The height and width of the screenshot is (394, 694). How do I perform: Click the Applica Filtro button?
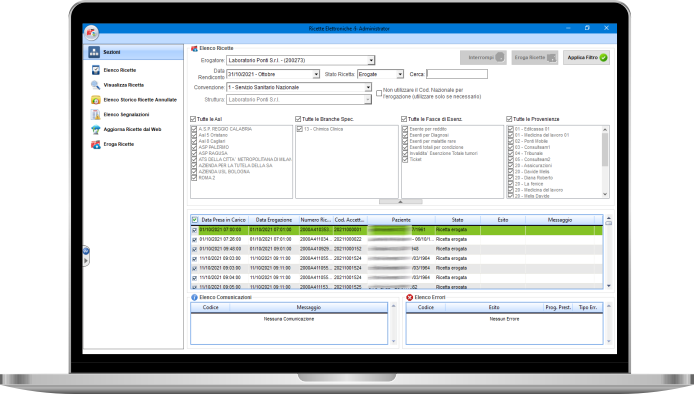coord(586,58)
